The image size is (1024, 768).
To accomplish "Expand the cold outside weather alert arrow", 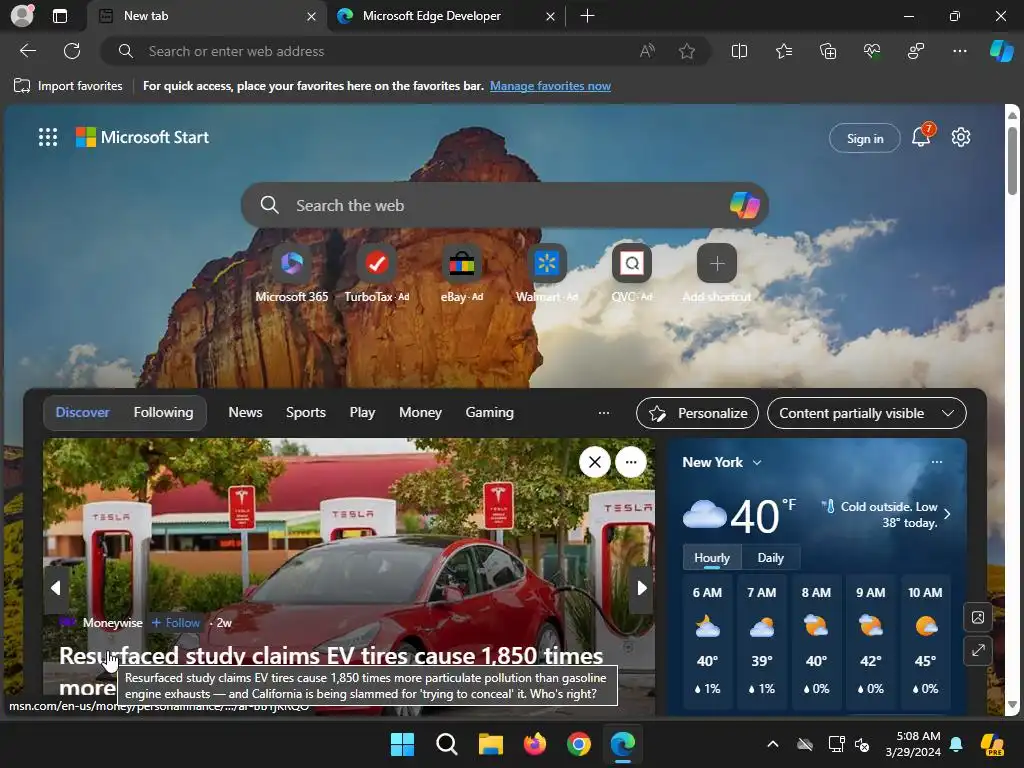I will (x=947, y=514).
